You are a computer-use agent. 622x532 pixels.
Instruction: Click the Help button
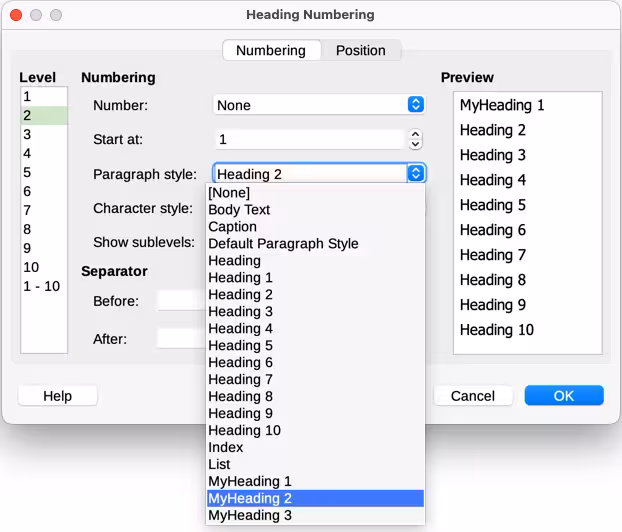[58, 396]
